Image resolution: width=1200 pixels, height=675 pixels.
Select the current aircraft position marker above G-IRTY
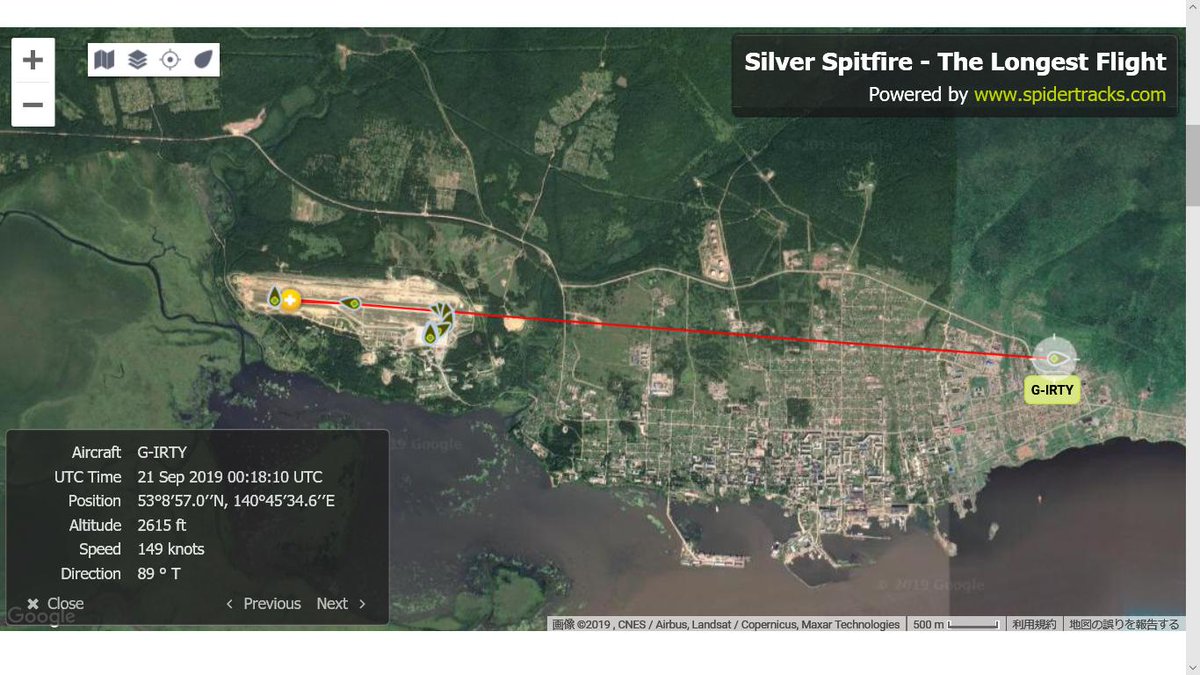[x=1054, y=356]
